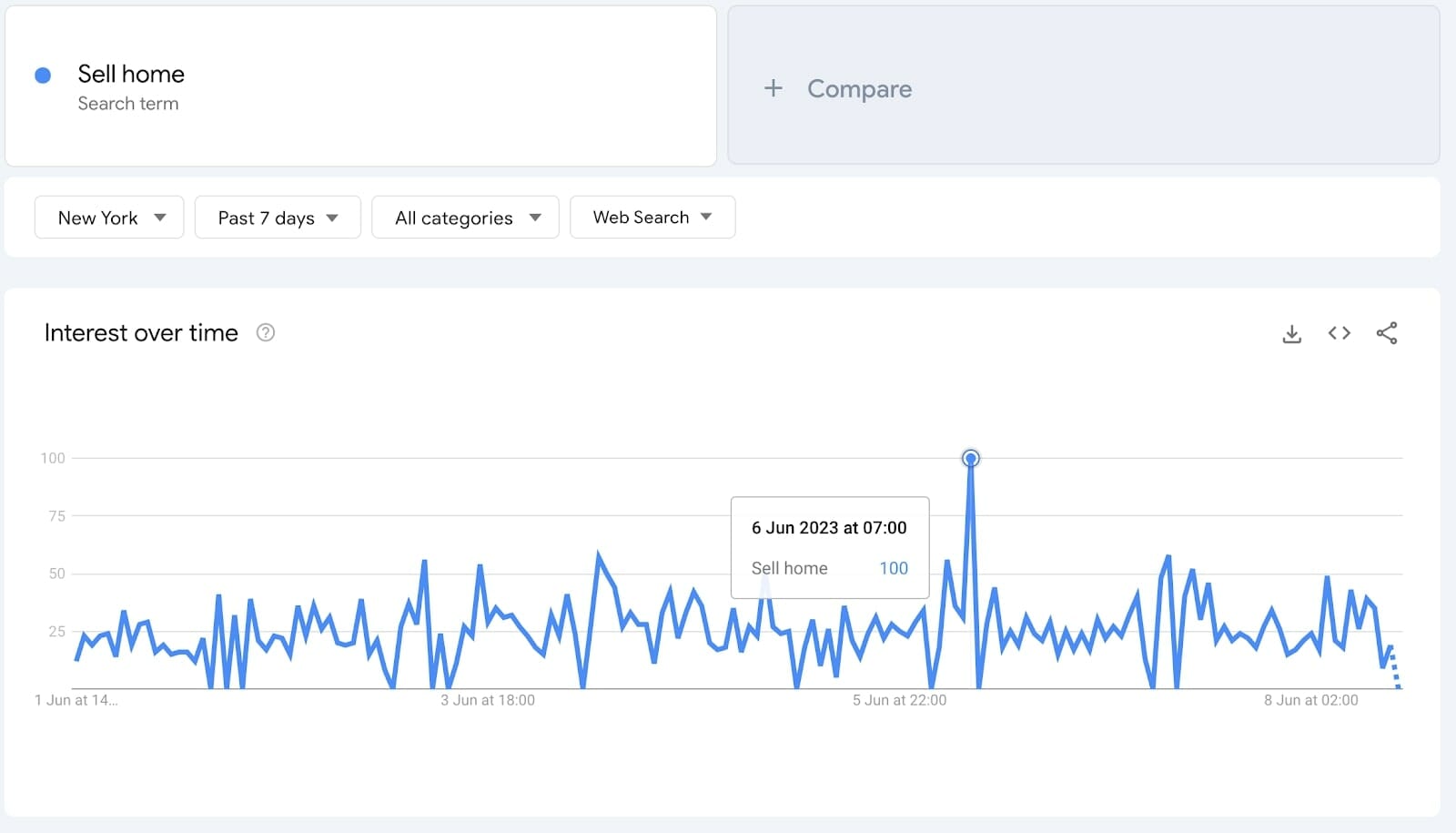This screenshot has height=833, width=1456.
Task: Click the Compare label to add term
Action: [x=859, y=88]
